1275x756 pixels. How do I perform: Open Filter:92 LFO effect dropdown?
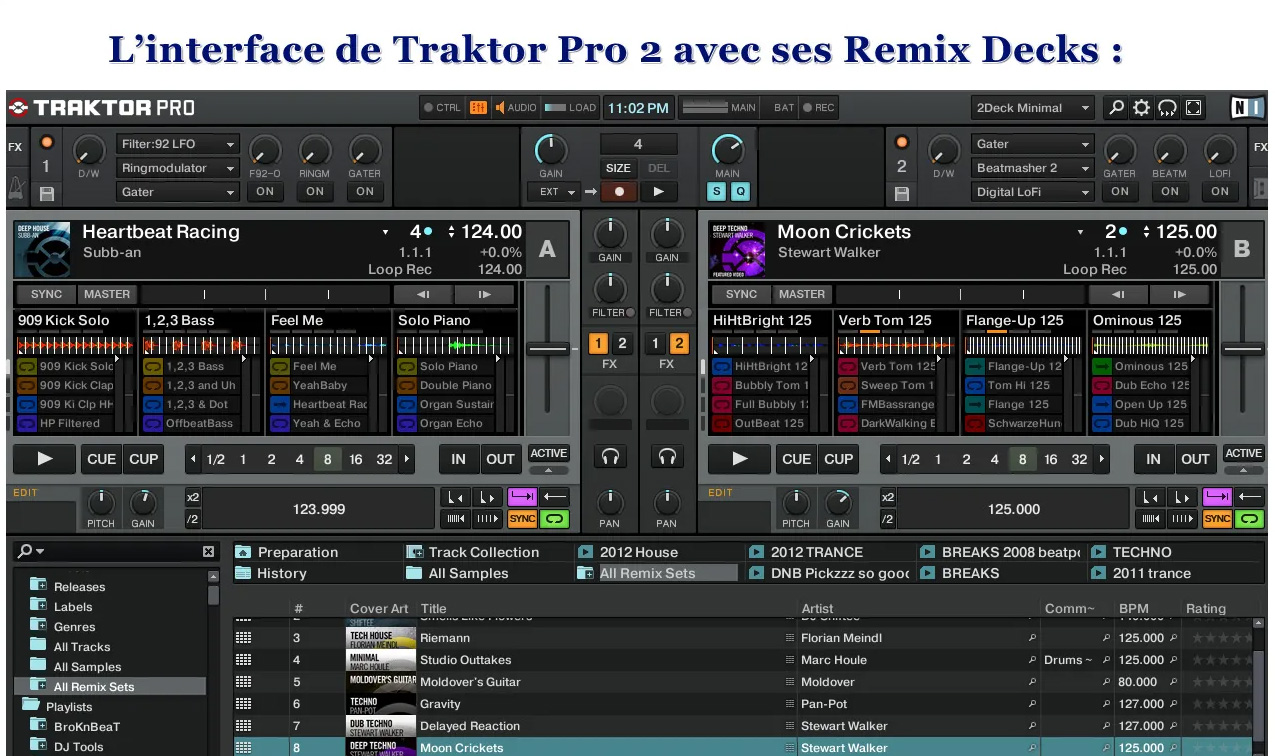(178, 144)
